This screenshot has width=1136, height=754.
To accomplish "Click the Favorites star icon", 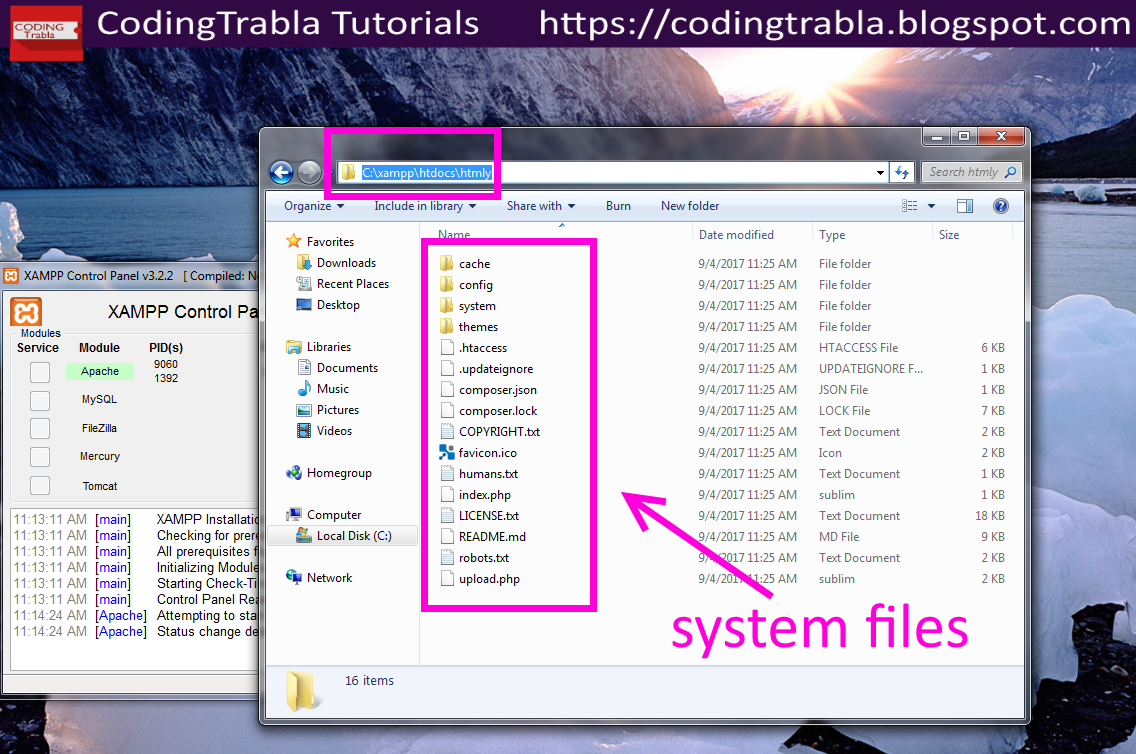I will tap(293, 241).
